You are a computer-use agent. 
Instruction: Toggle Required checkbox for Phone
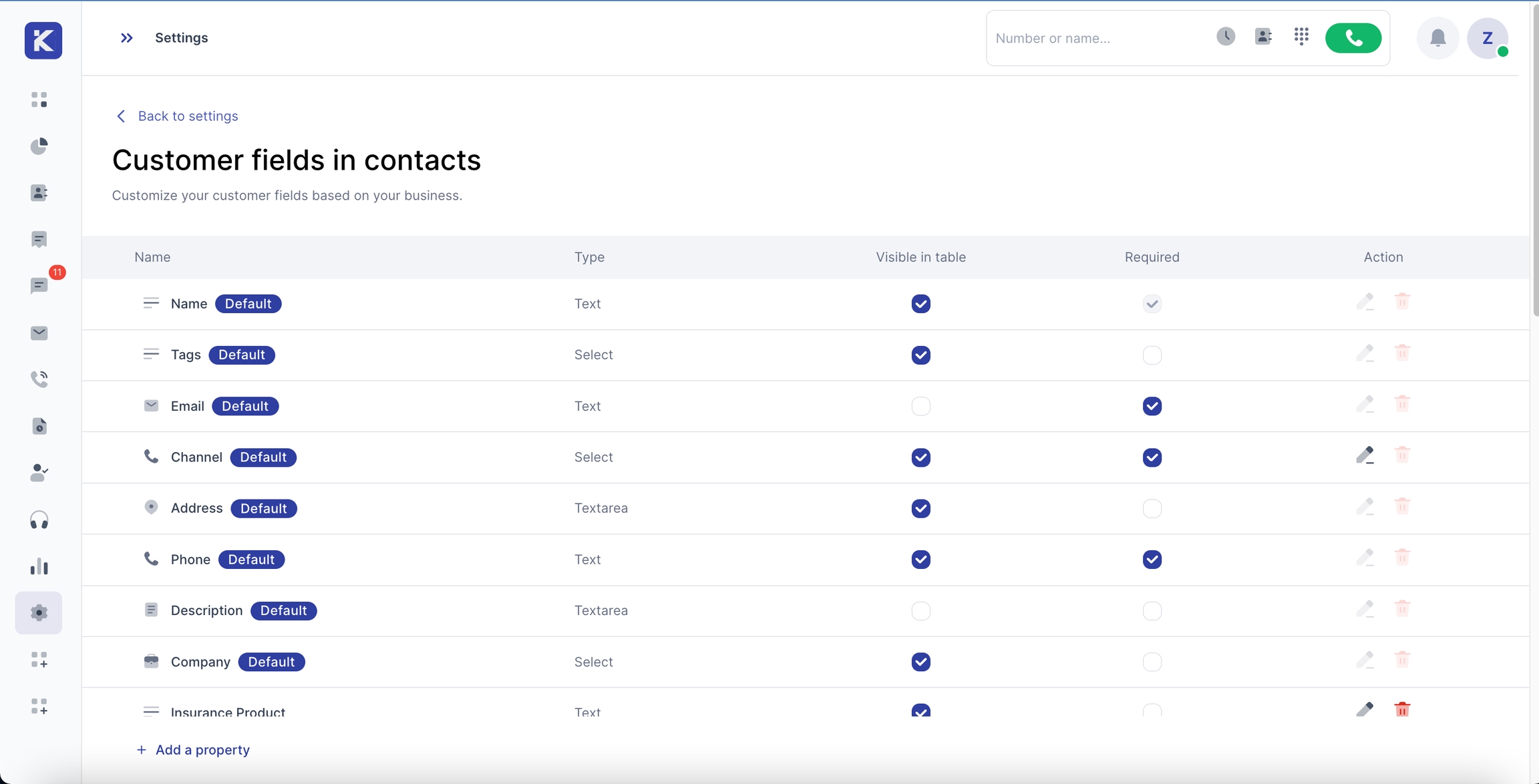[x=1152, y=560]
